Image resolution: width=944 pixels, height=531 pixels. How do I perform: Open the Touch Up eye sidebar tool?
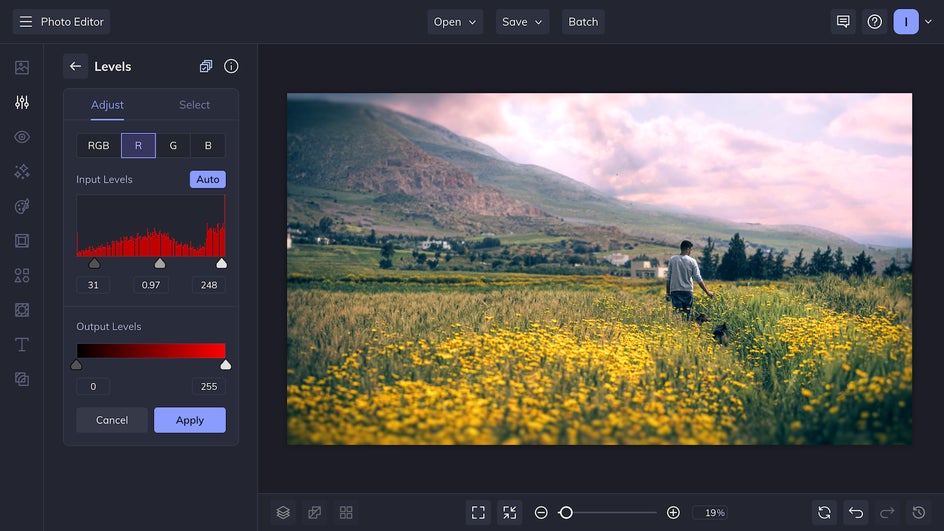click(x=22, y=137)
